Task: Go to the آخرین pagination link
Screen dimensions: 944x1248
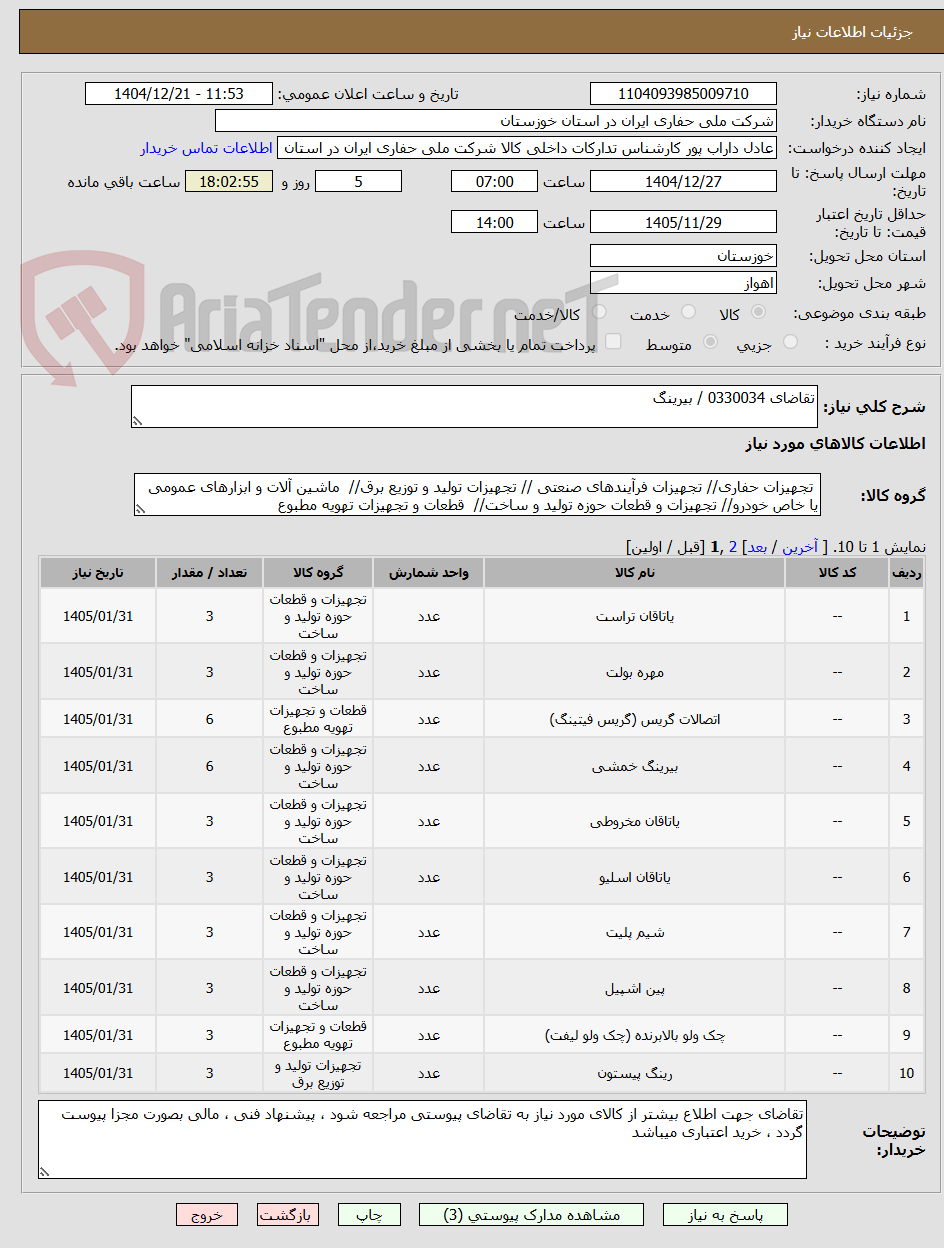Action: click(x=799, y=547)
